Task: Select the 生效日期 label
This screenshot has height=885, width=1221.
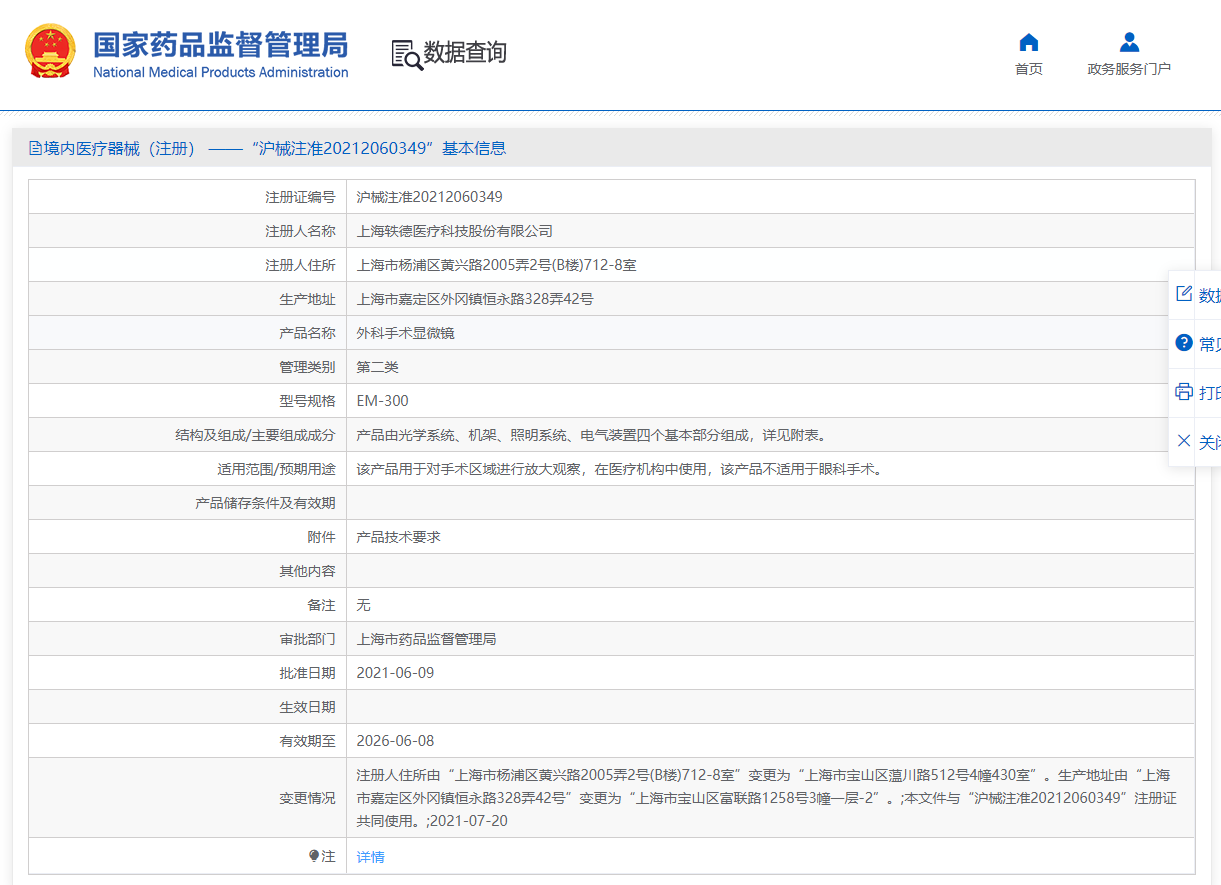Action: [307, 707]
